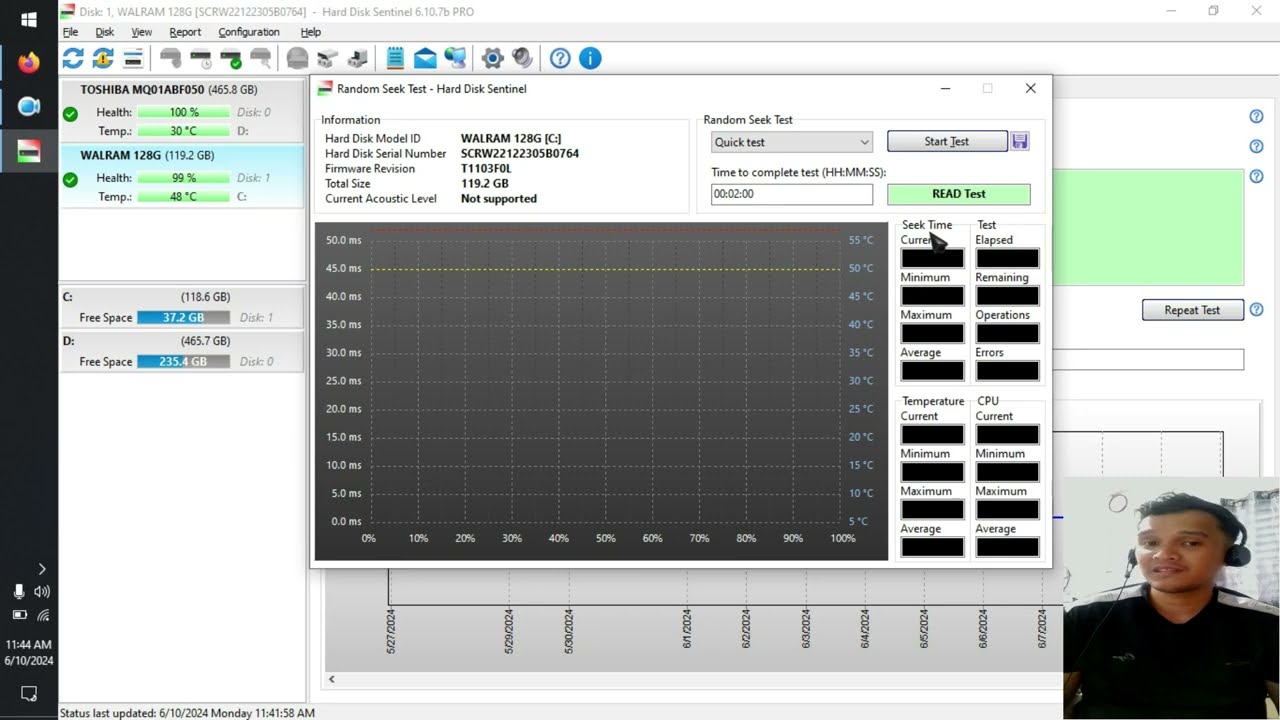Click the serial number SCRW22122305B0764
Viewport: 1280px width, 720px height.
(x=520, y=154)
